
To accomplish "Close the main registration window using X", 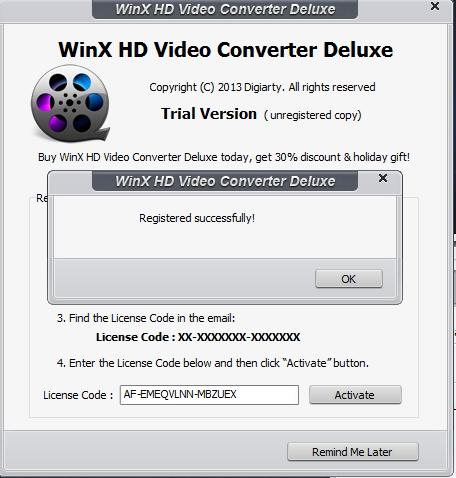I will [435, 6].
